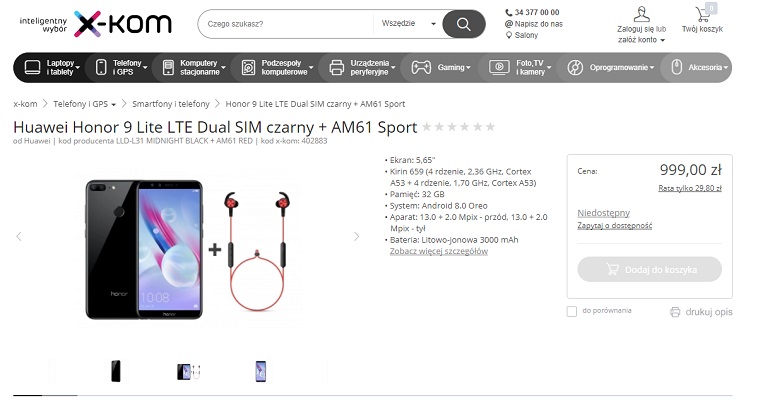Tick the do porównania checkbox
Screen dimensions: 758x400
coord(572,311)
